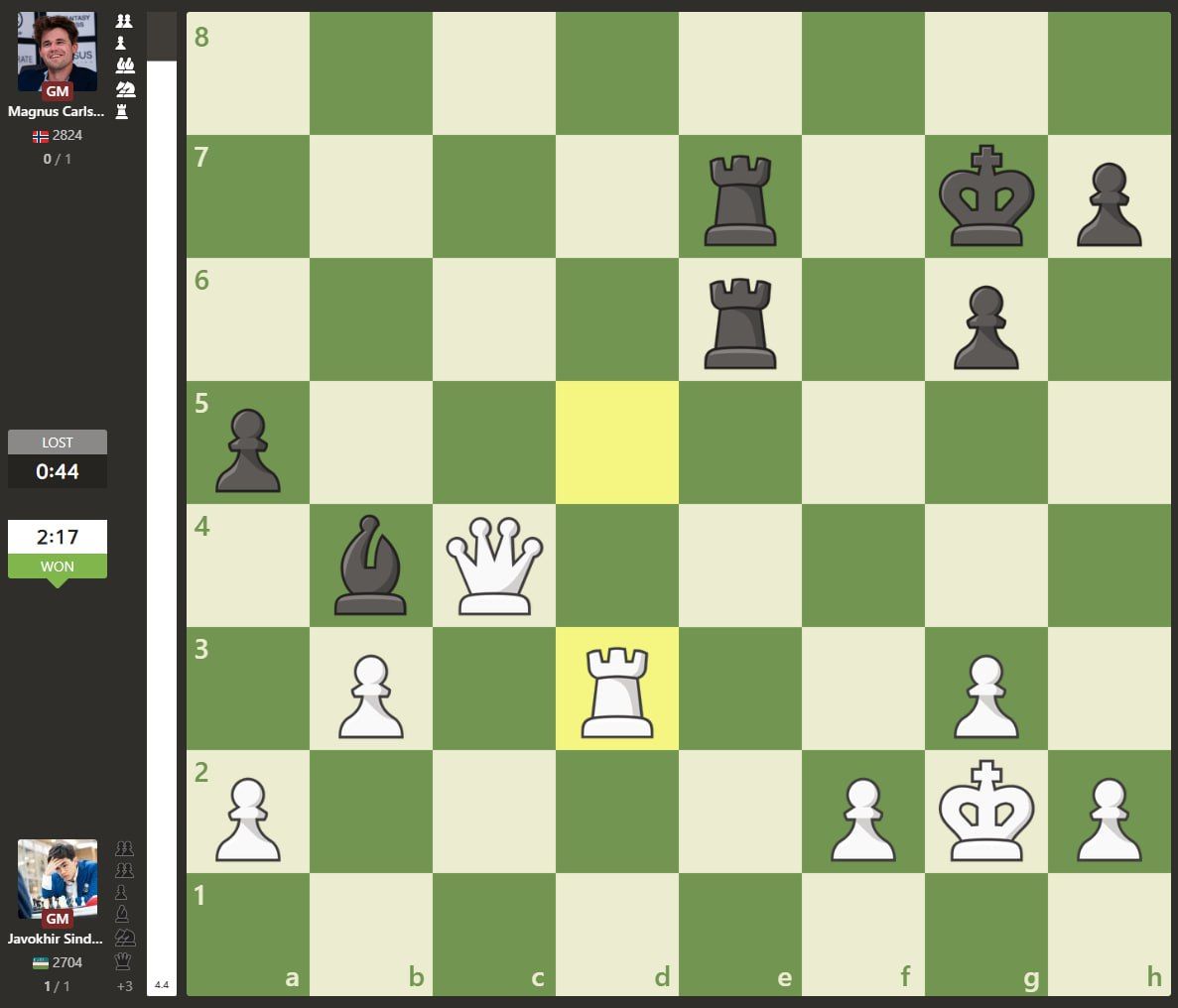
Task: Click the Javokhir Sindarov player name
Action: (x=56, y=939)
